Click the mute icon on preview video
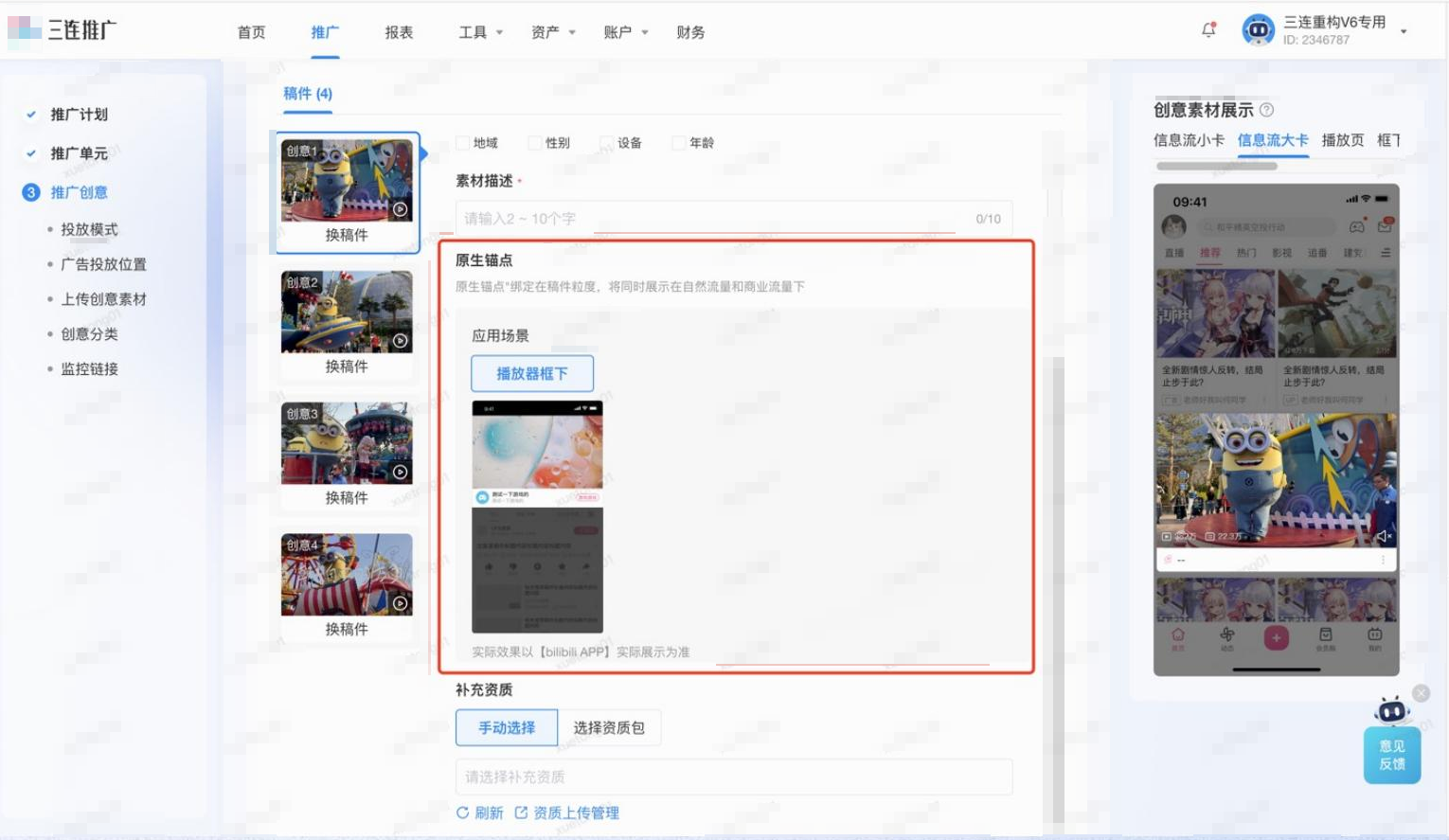Screen dimensions: 1449x840 [1384, 536]
